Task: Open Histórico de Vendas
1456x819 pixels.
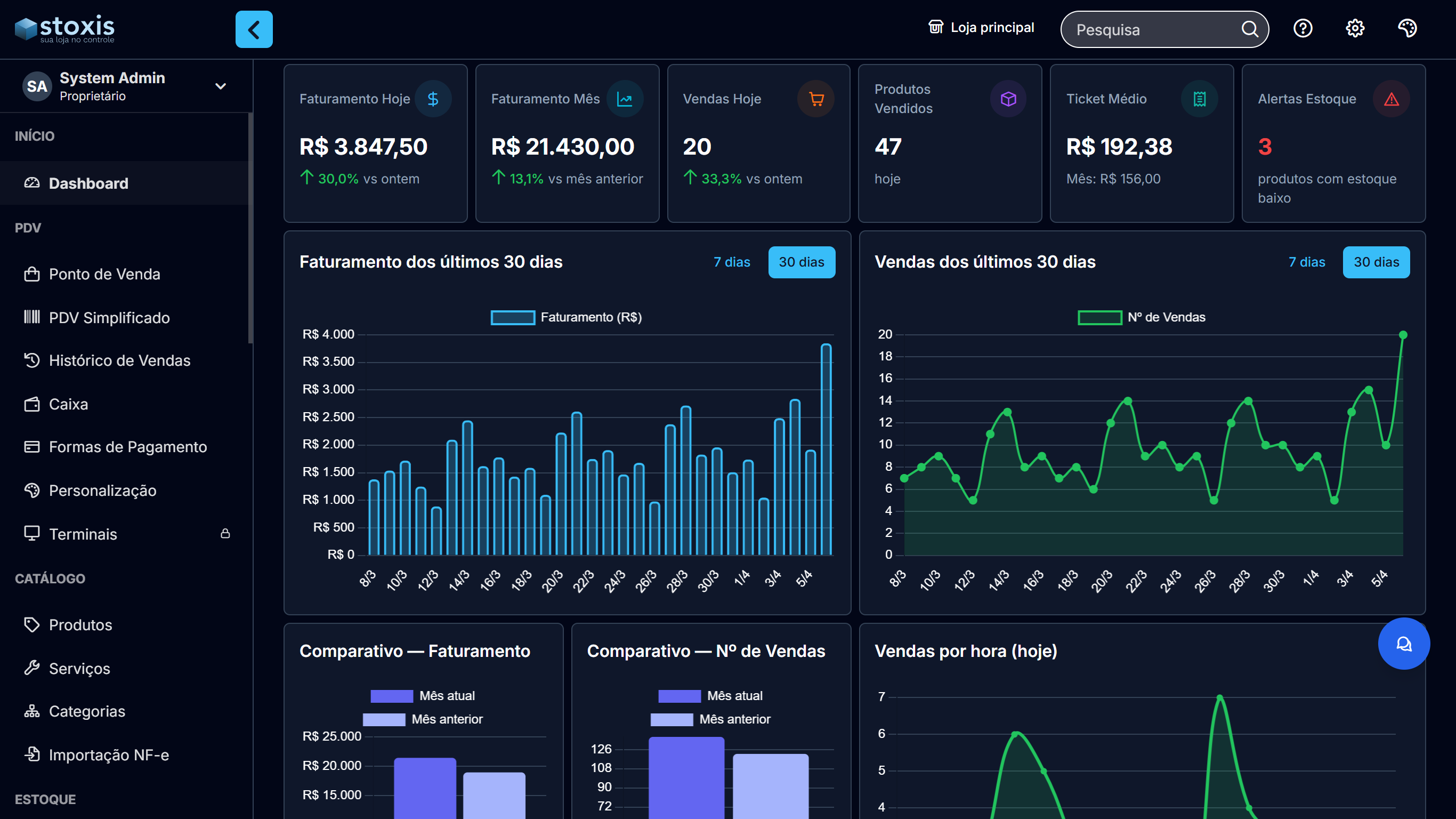Action: coord(124,360)
